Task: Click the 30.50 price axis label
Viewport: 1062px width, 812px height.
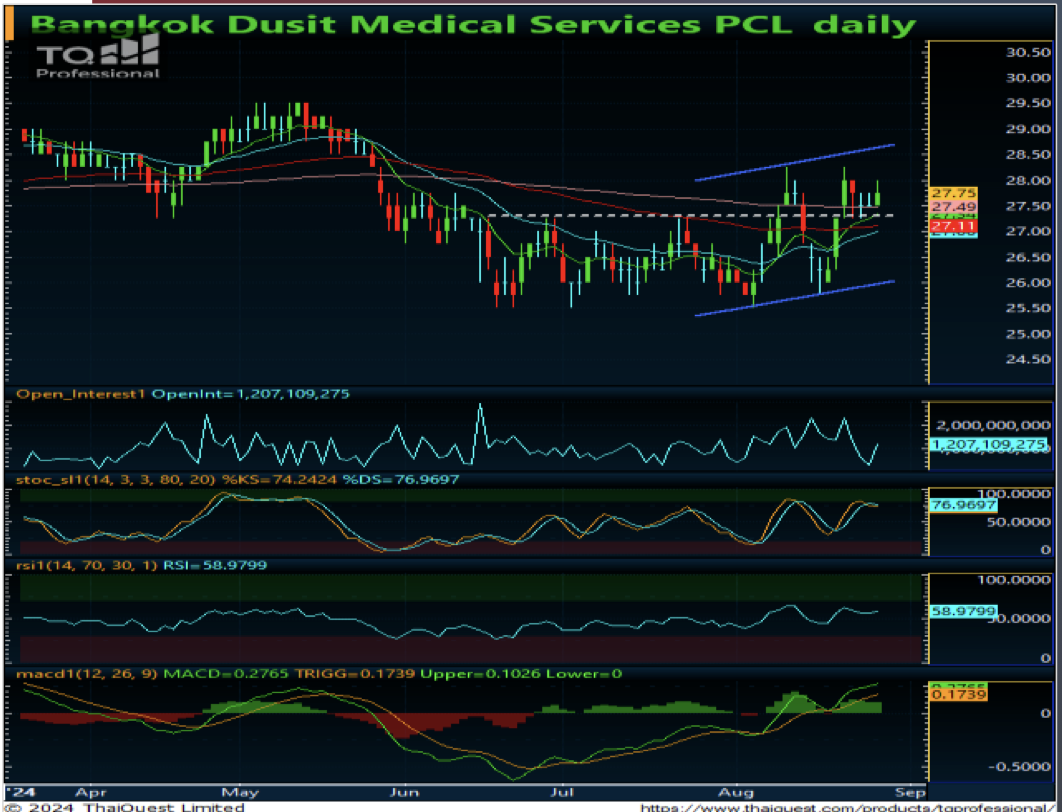Action: (x=1027, y=53)
